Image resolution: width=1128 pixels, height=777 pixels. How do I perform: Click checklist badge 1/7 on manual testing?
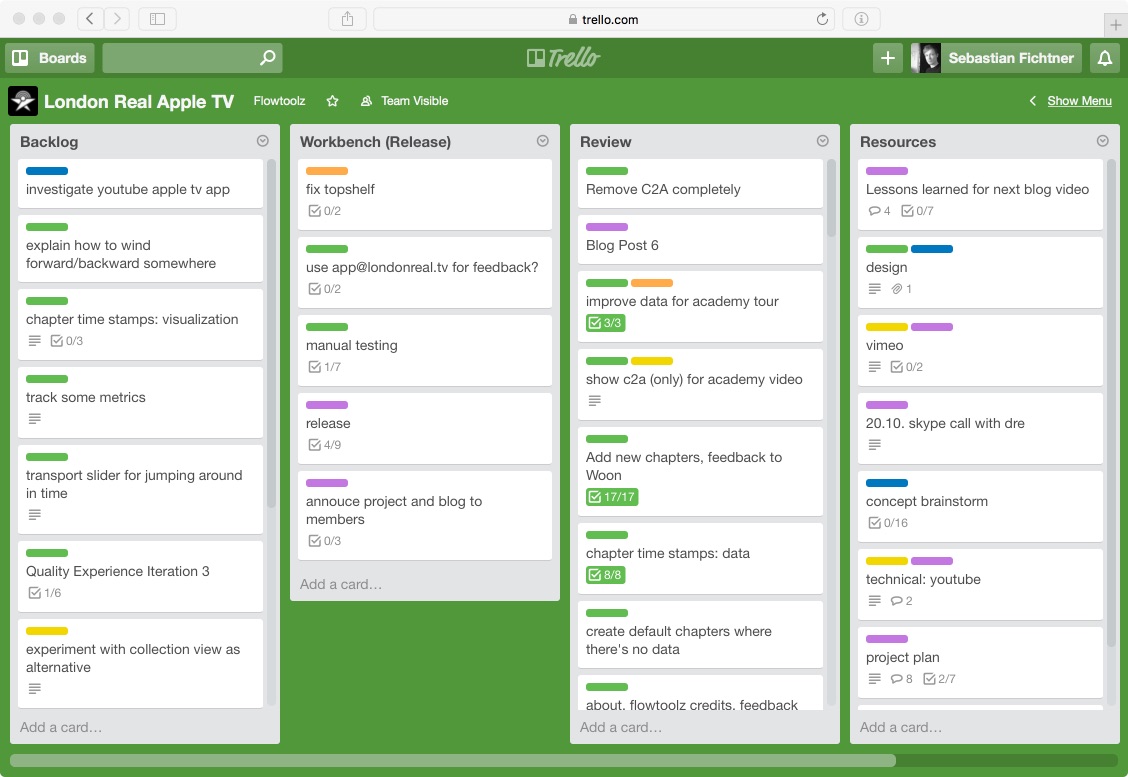pos(324,367)
